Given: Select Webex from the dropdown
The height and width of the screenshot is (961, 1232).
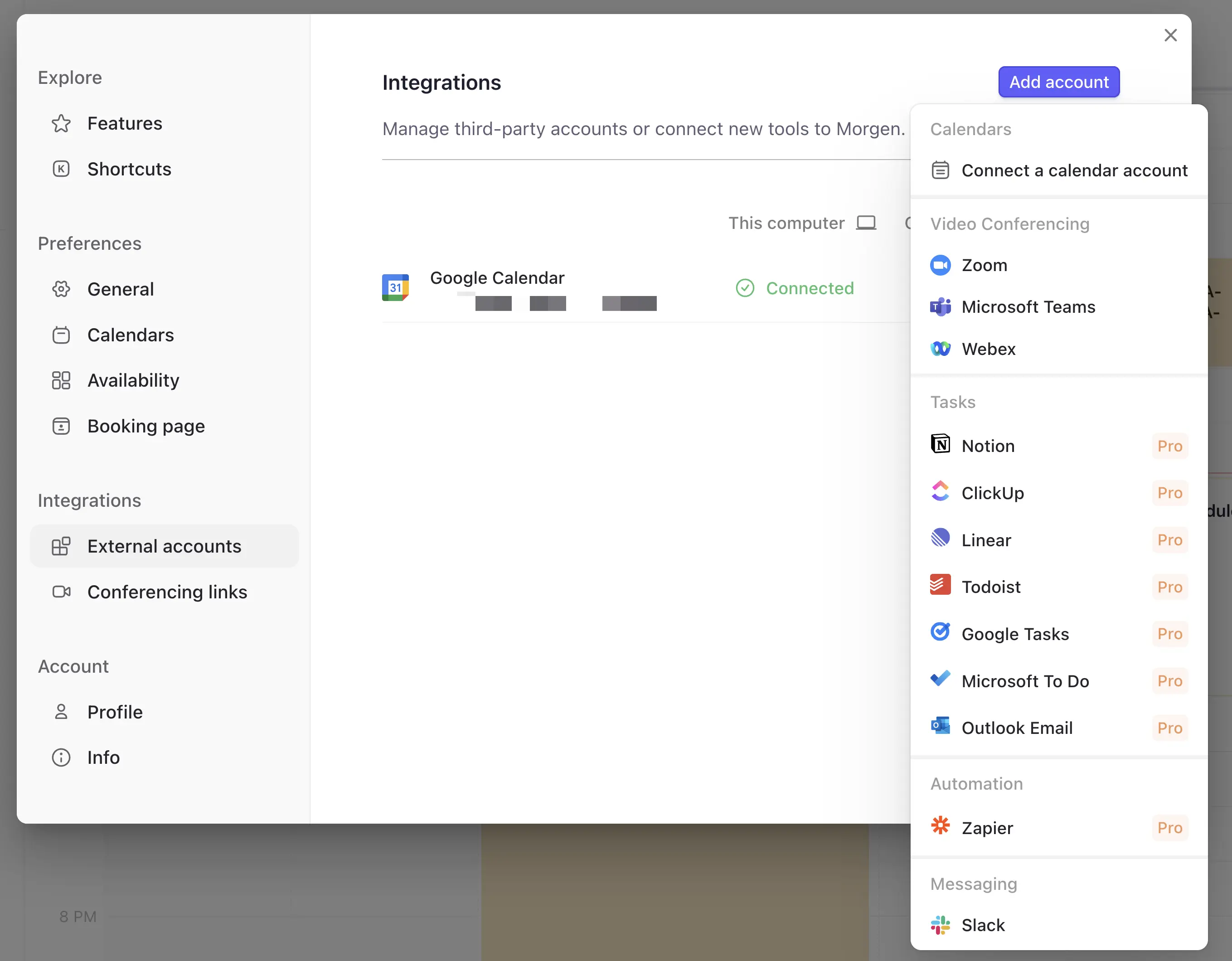Looking at the screenshot, I should (x=1059, y=349).
